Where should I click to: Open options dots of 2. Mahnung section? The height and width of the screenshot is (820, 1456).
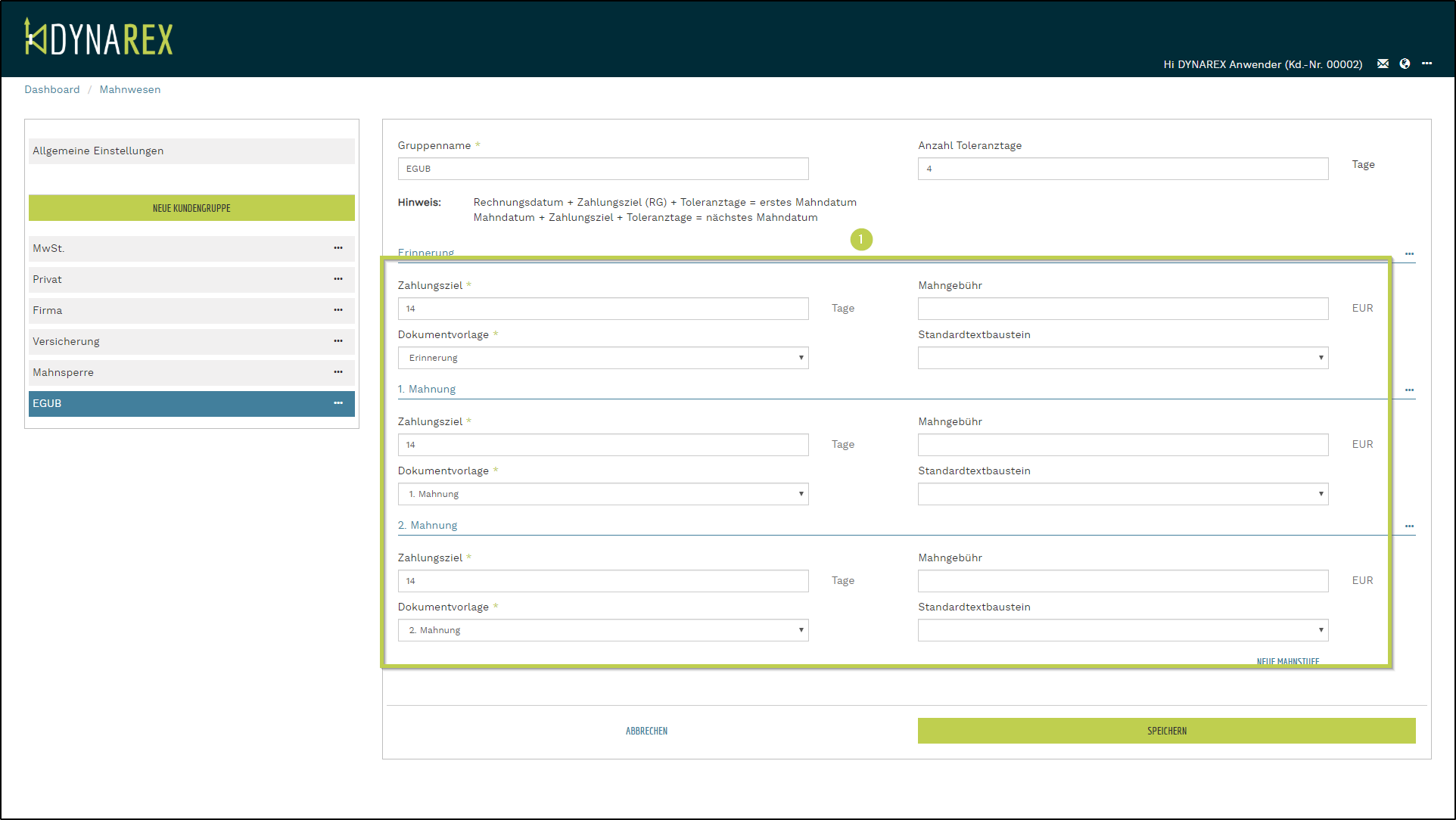point(1409,526)
